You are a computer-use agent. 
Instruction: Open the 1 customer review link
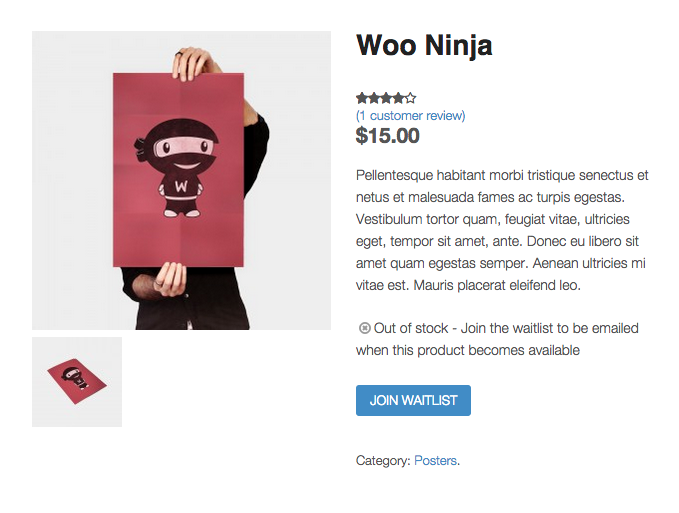[410, 116]
